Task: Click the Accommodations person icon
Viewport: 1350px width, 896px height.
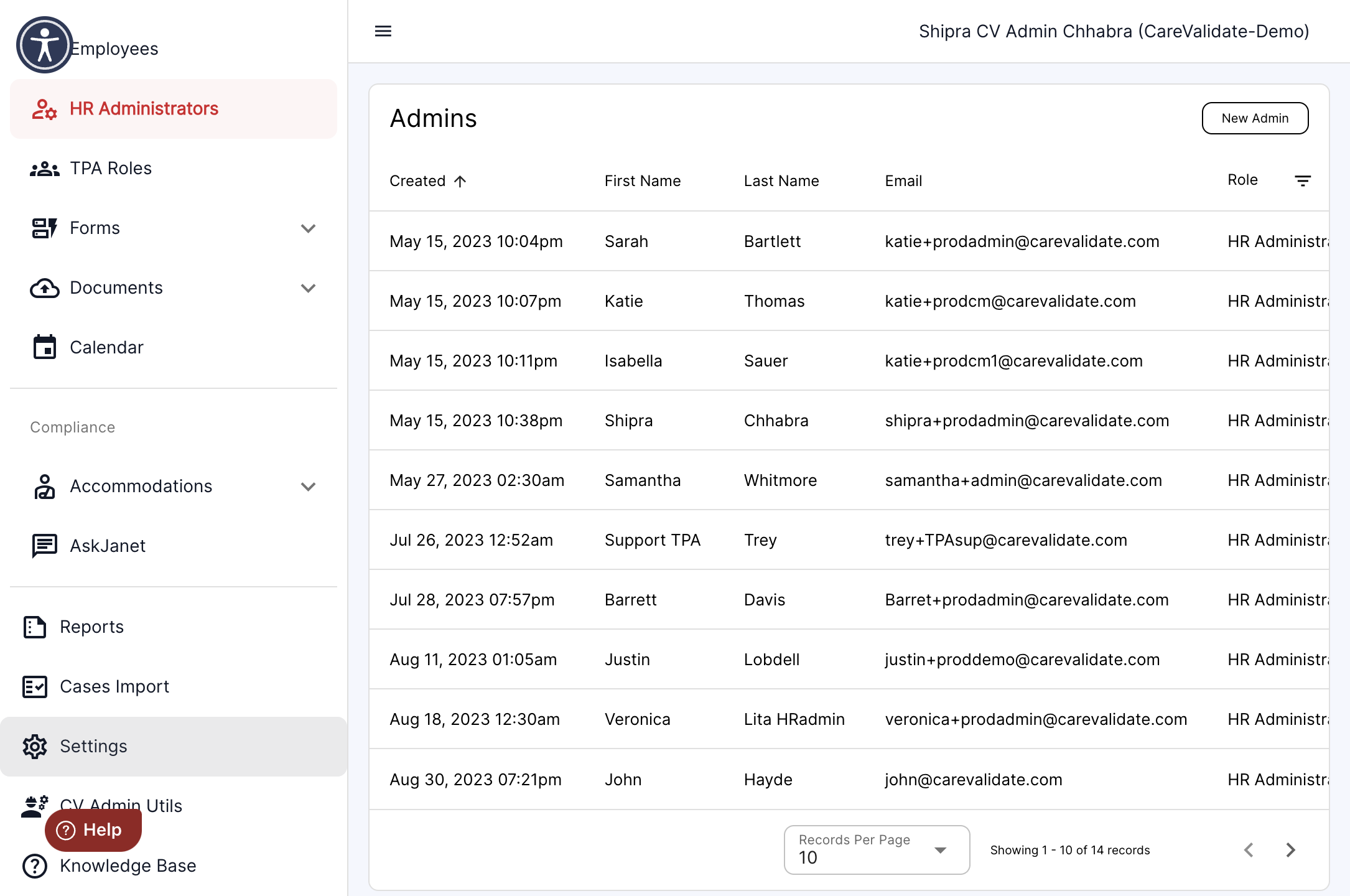Action: pyautogui.click(x=44, y=487)
